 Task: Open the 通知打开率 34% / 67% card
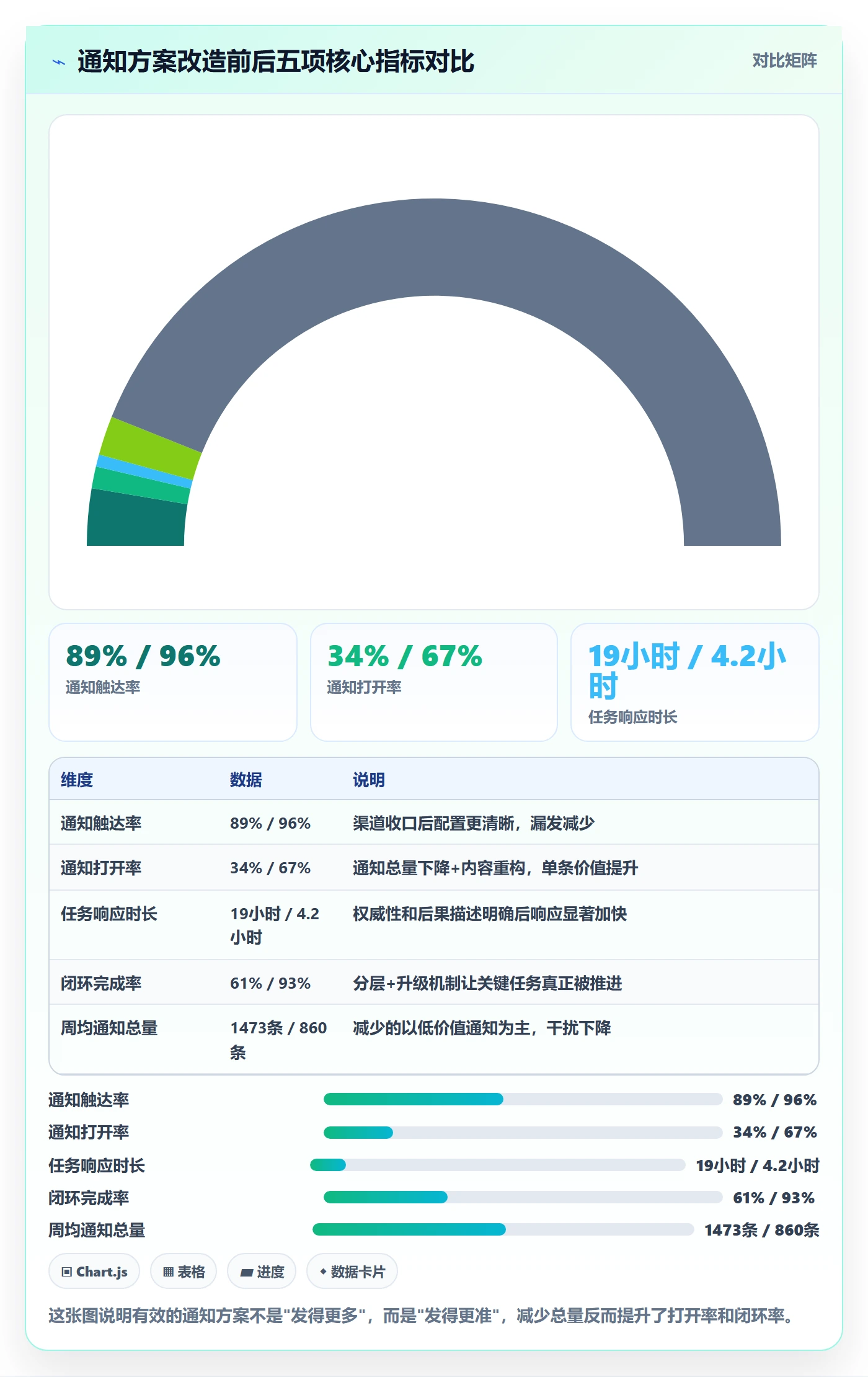pyautogui.click(x=434, y=682)
